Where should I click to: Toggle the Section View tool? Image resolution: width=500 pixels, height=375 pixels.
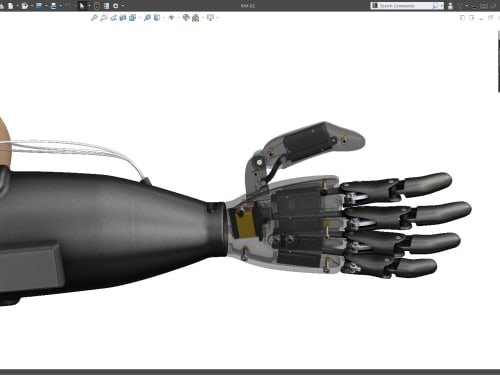pos(123,18)
